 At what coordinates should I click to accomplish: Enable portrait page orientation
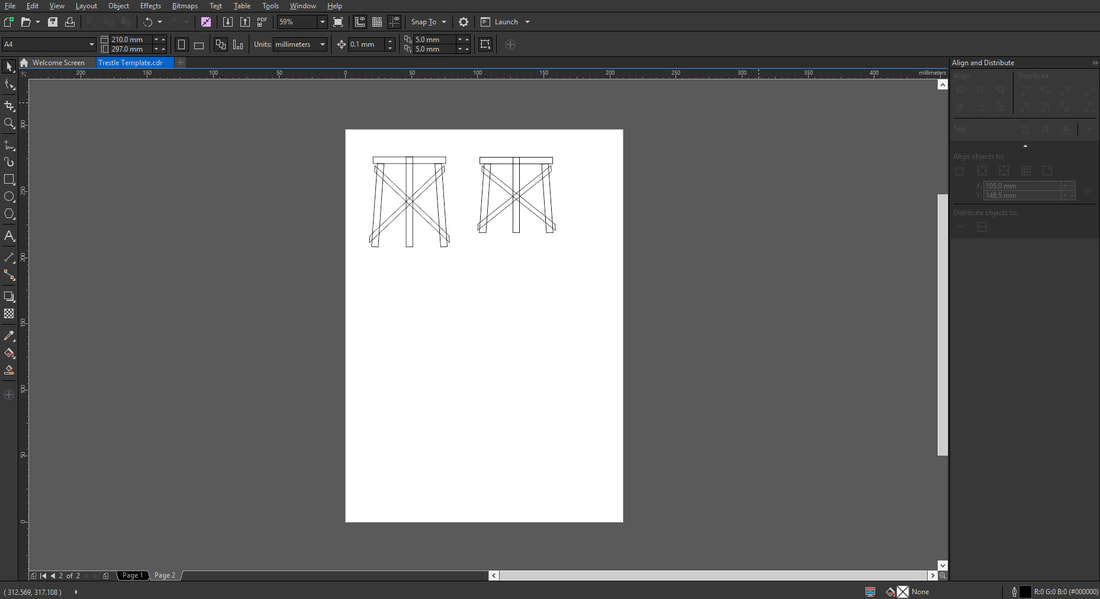coord(181,44)
